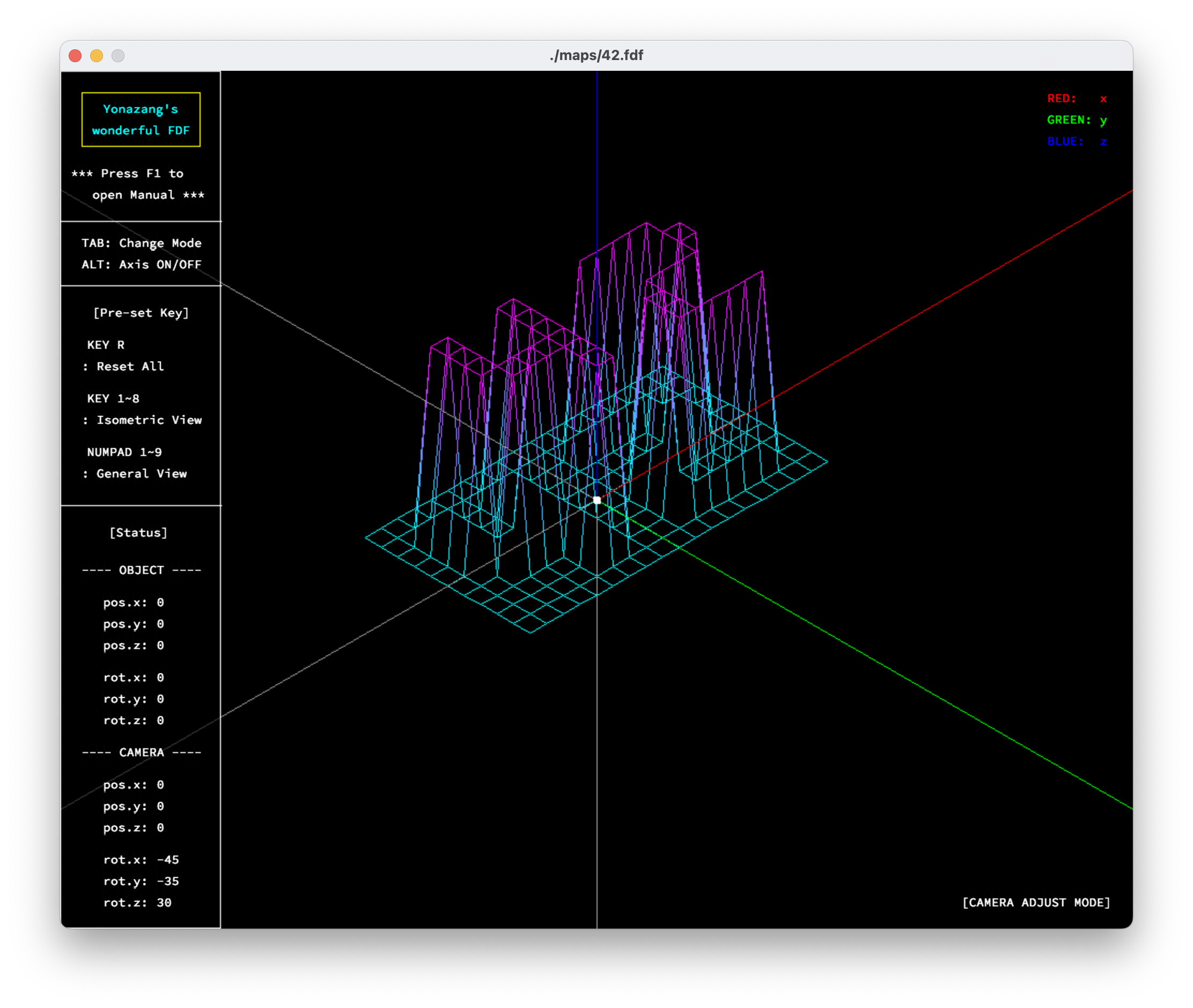Click the ": Isometric View" text
The width and height of the screenshot is (1193, 1008).
click(x=142, y=420)
